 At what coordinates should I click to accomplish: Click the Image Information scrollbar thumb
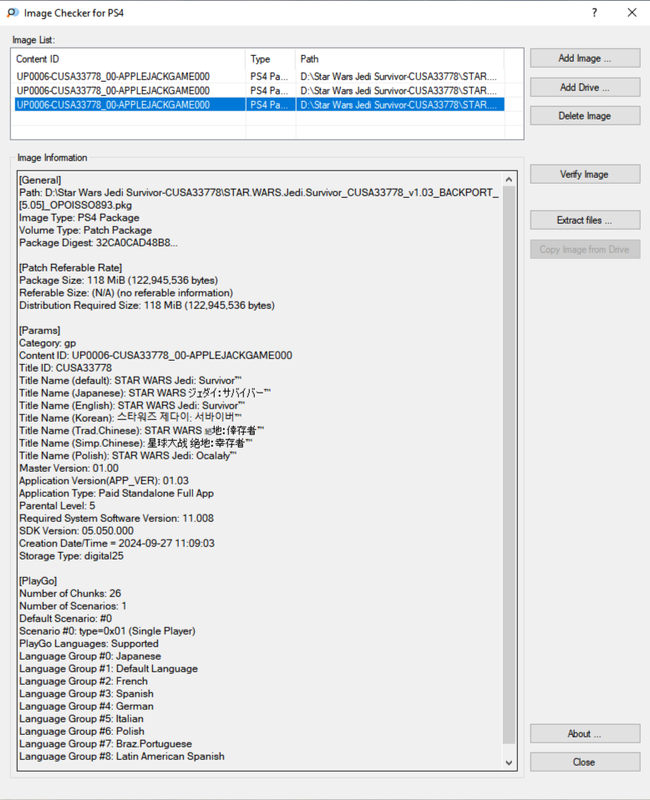click(x=509, y=464)
